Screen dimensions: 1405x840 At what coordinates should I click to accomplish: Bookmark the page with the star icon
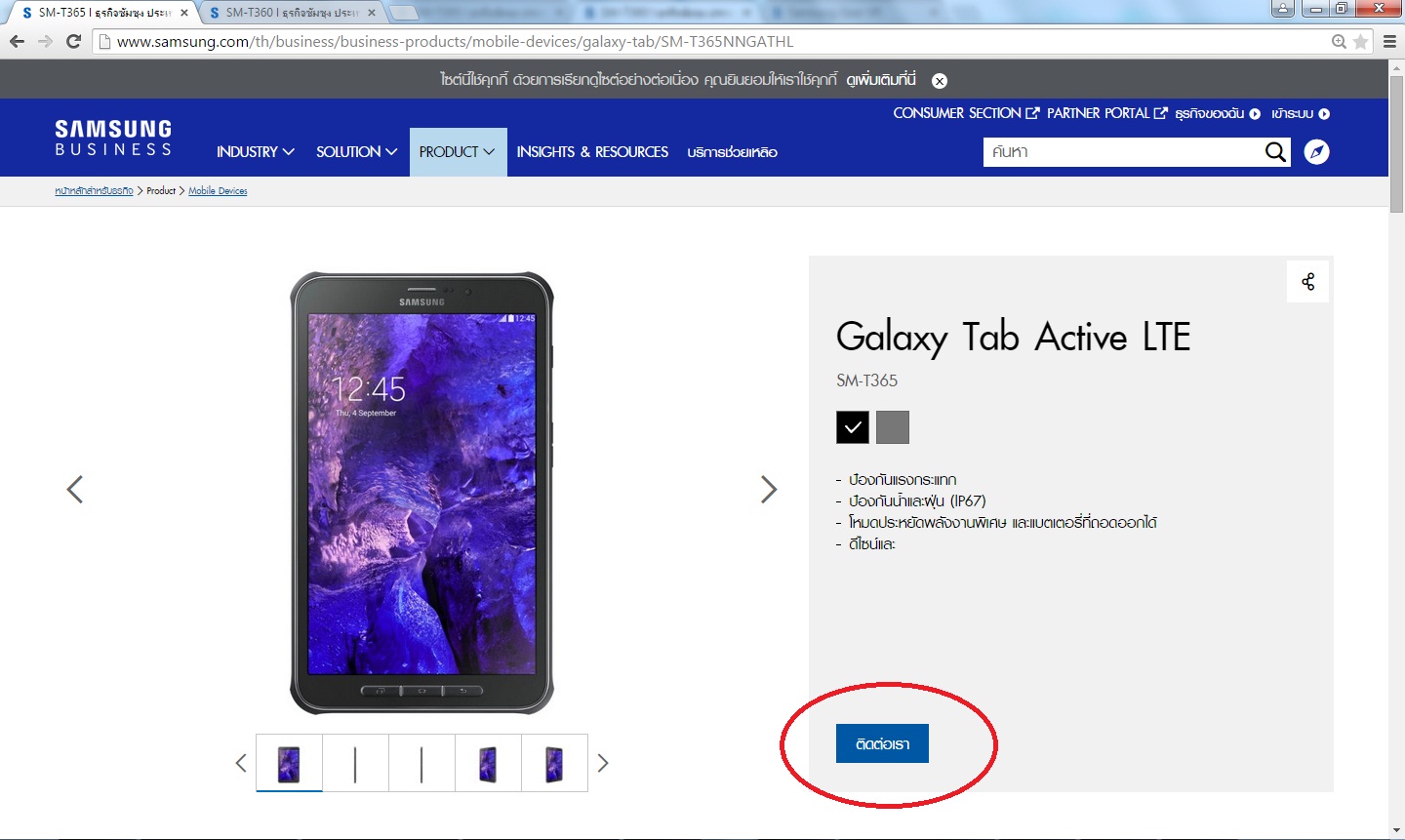point(1360,42)
